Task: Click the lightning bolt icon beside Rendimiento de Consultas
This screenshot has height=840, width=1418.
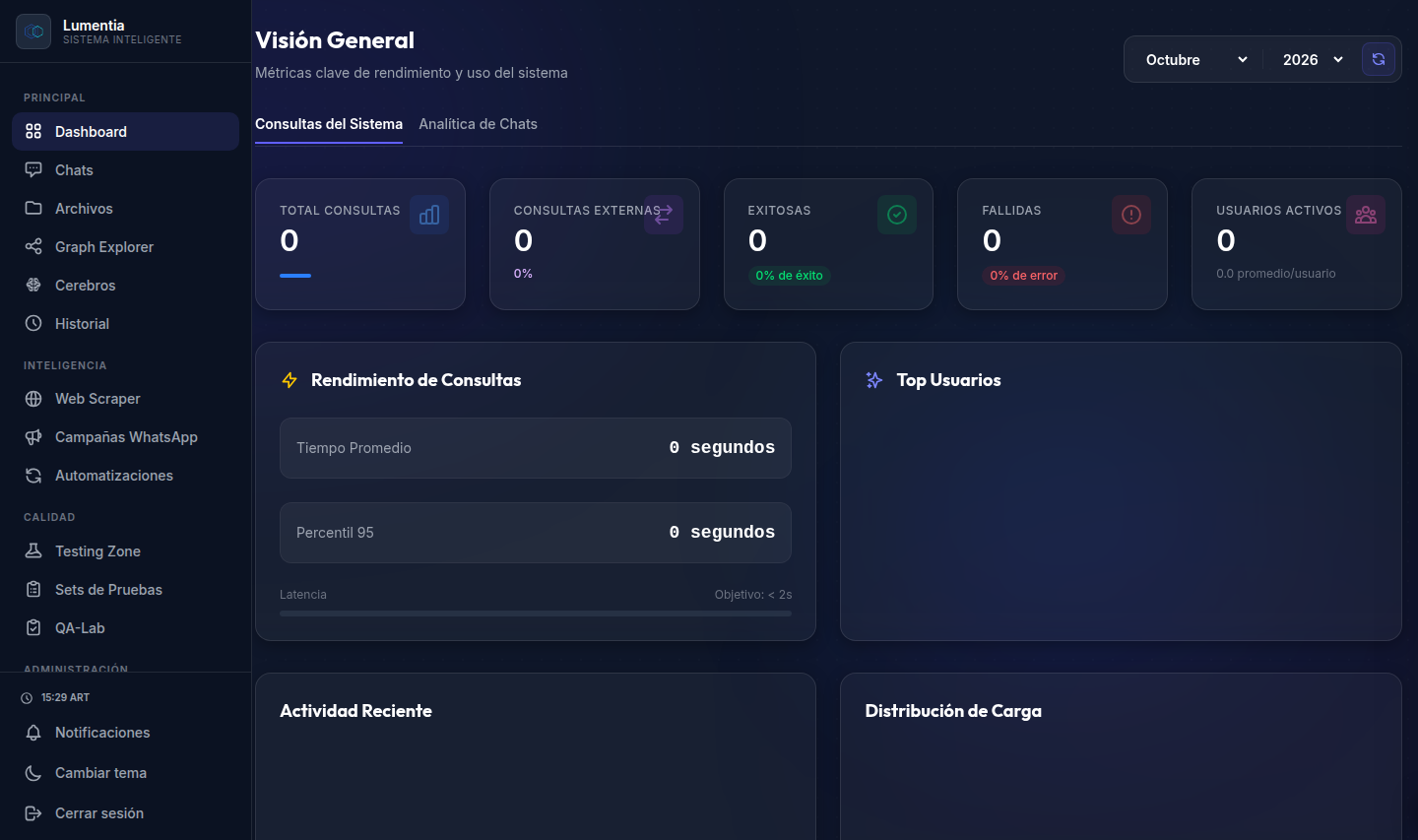Action: (x=290, y=380)
